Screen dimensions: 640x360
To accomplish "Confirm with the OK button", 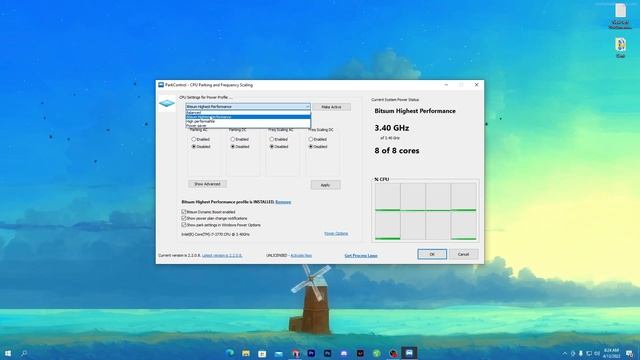I will click(432, 254).
